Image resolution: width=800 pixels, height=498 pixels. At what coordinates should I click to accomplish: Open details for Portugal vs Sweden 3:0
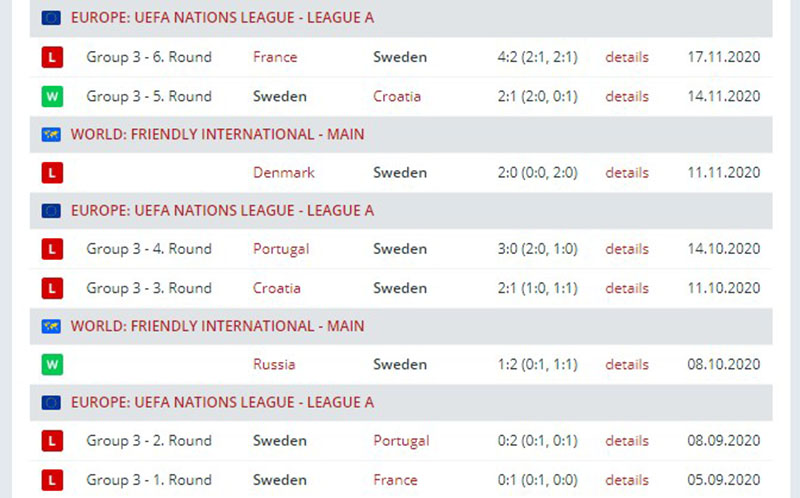tap(627, 249)
